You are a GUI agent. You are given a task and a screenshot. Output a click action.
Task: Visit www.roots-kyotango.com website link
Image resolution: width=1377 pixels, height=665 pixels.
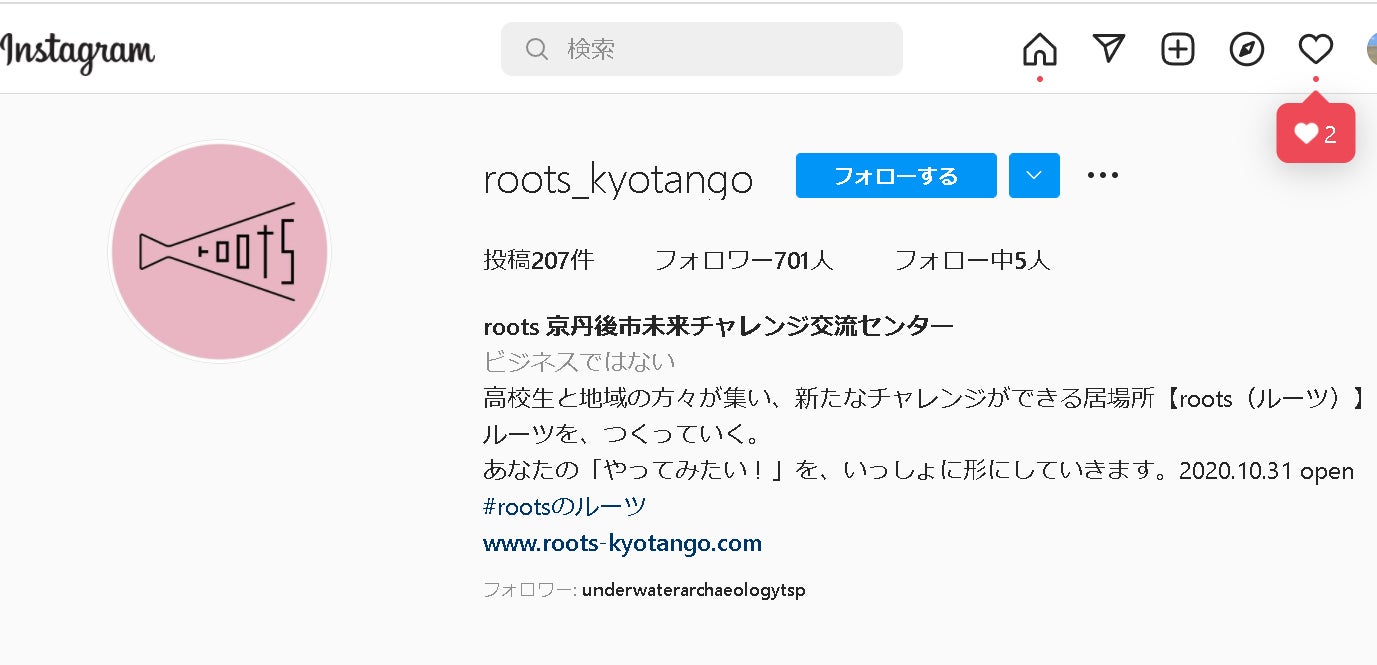point(622,544)
